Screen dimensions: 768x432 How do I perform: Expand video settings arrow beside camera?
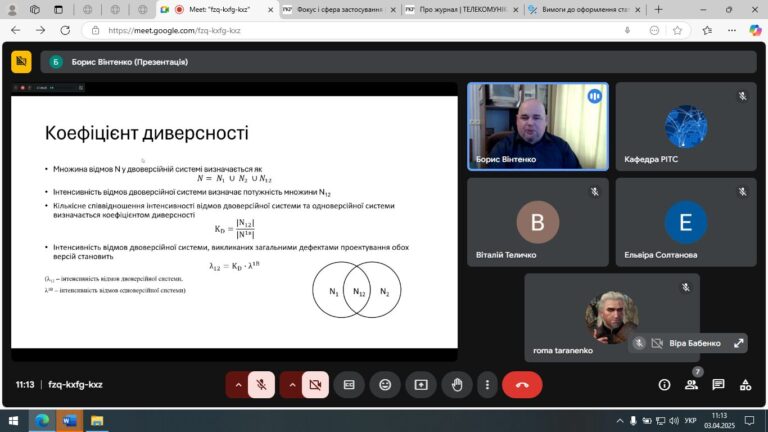tap(291, 384)
